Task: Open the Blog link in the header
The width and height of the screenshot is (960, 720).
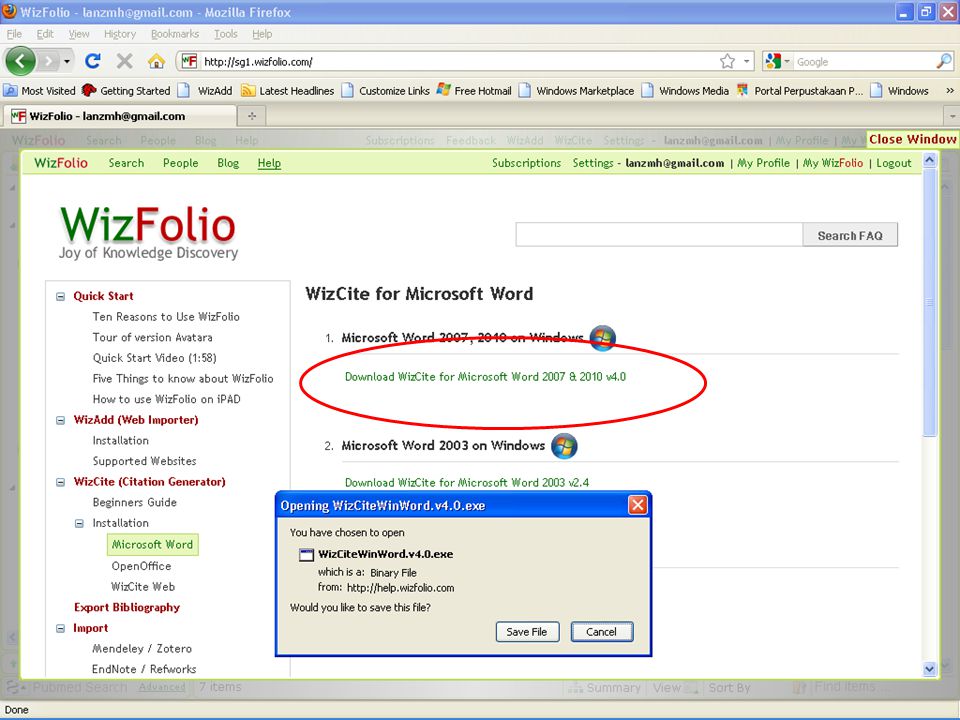Action: tap(228, 163)
